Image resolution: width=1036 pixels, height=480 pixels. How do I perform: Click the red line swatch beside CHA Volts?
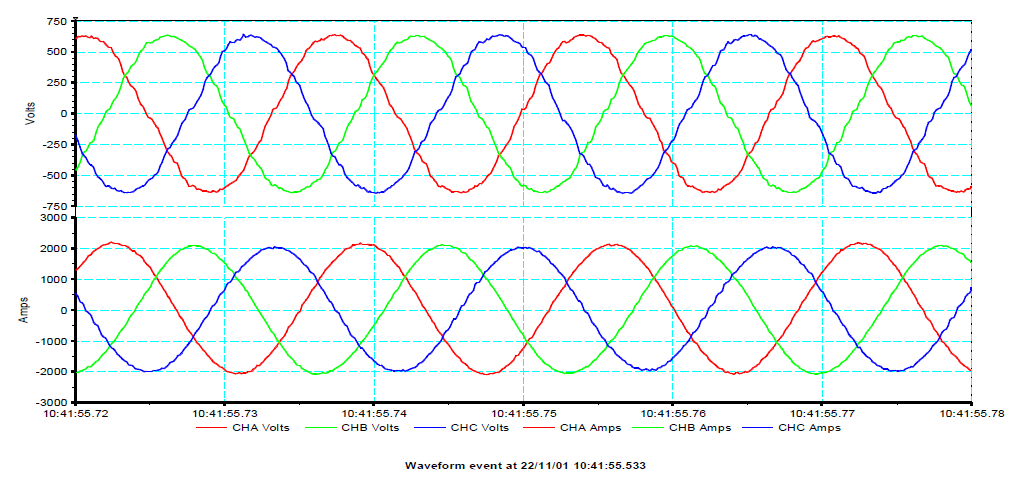click(x=213, y=428)
